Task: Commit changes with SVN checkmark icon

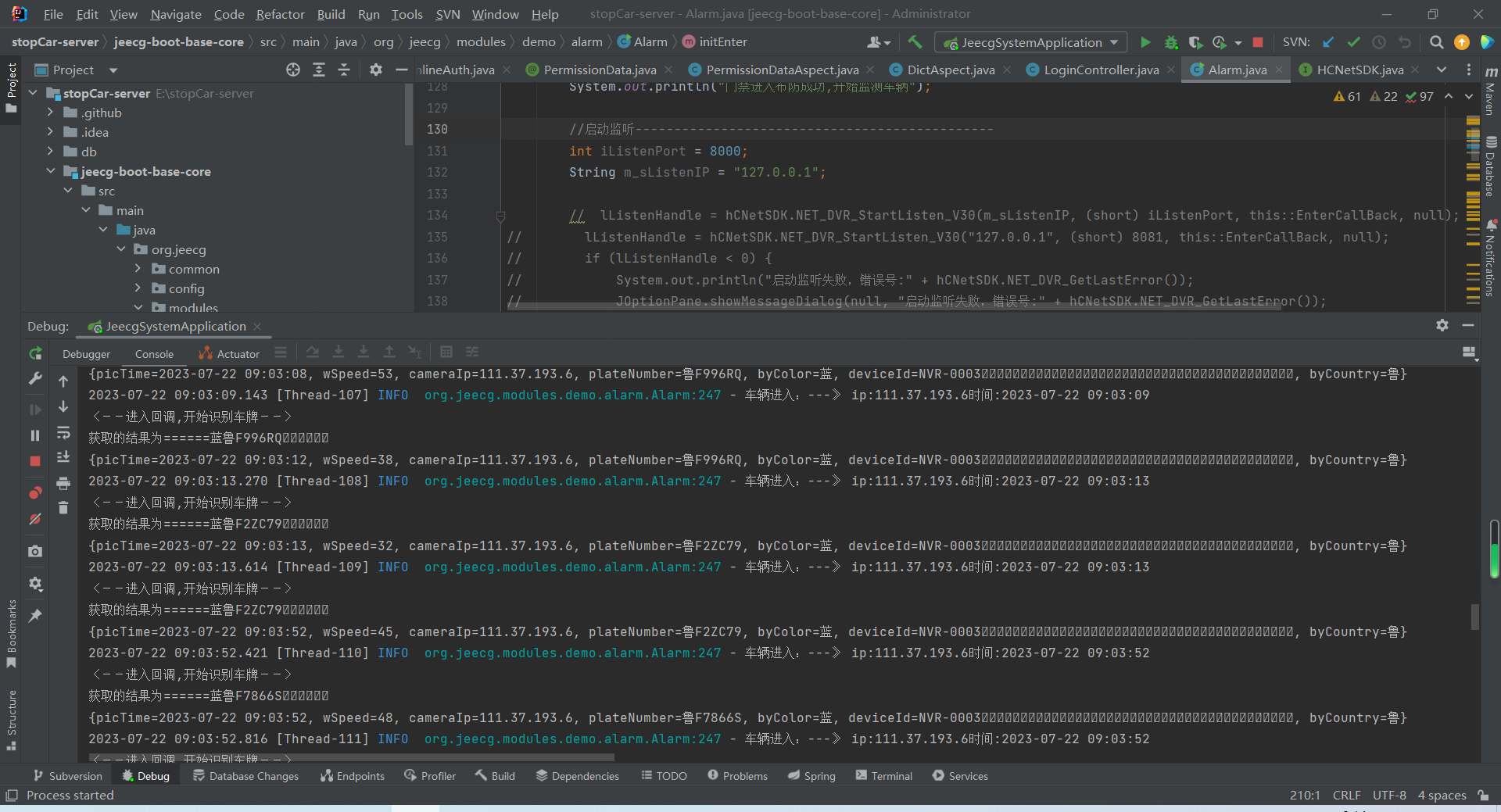Action: [1354, 42]
